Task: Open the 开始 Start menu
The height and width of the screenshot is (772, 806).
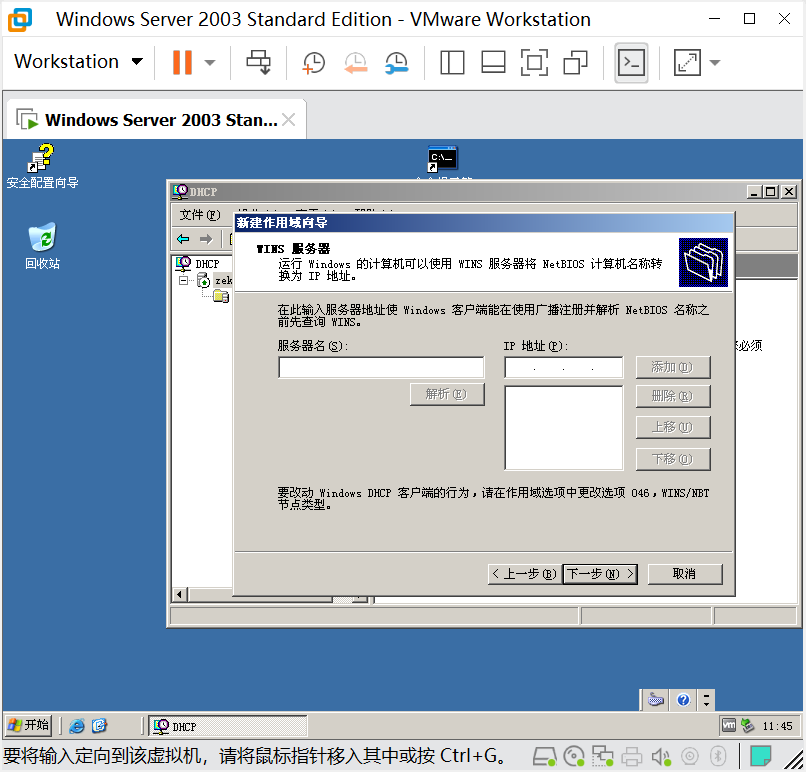Action: coord(29,725)
